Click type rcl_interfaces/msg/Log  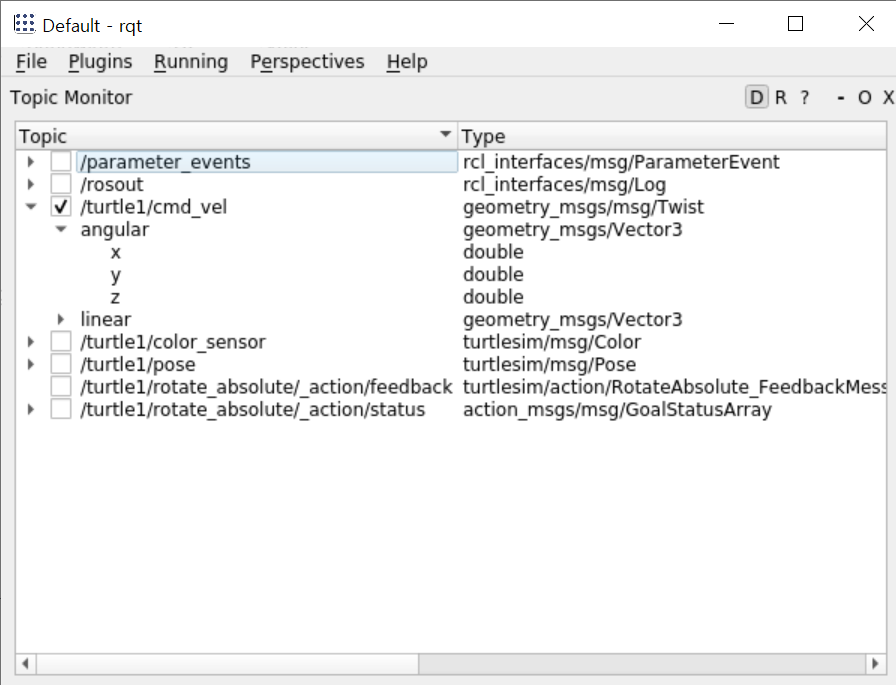point(565,184)
